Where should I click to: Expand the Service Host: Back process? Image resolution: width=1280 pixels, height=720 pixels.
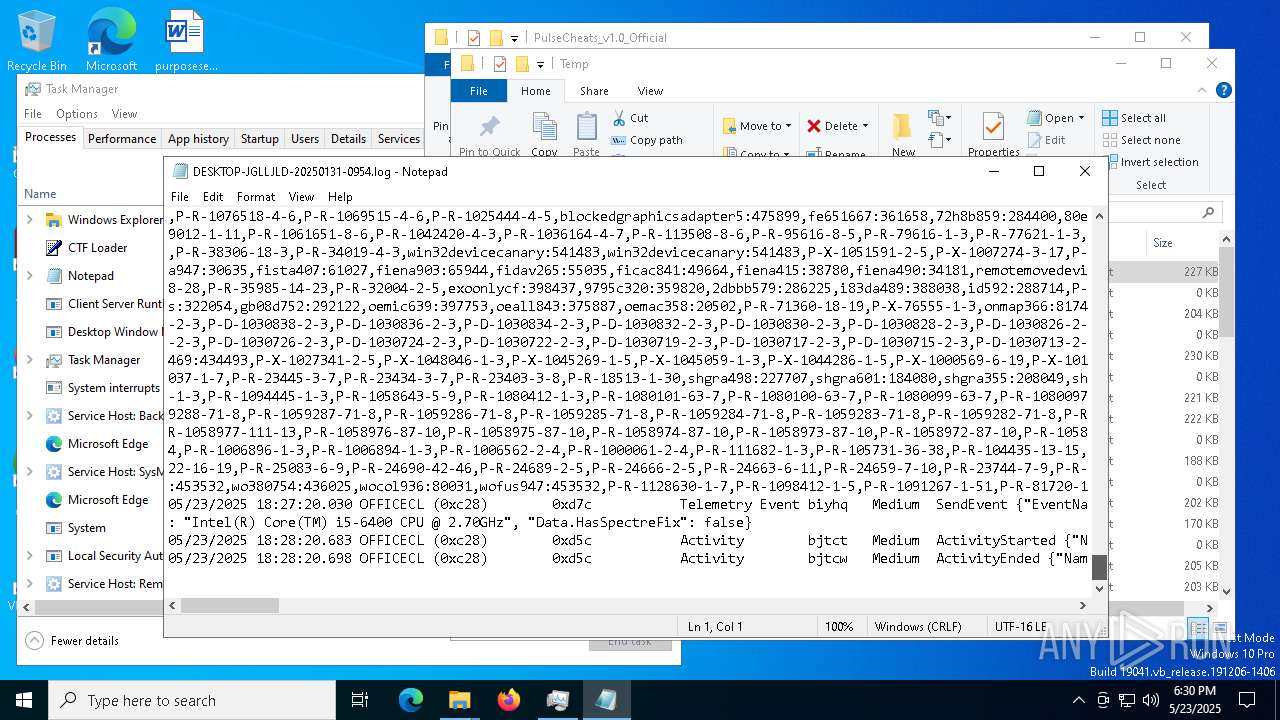(29, 416)
